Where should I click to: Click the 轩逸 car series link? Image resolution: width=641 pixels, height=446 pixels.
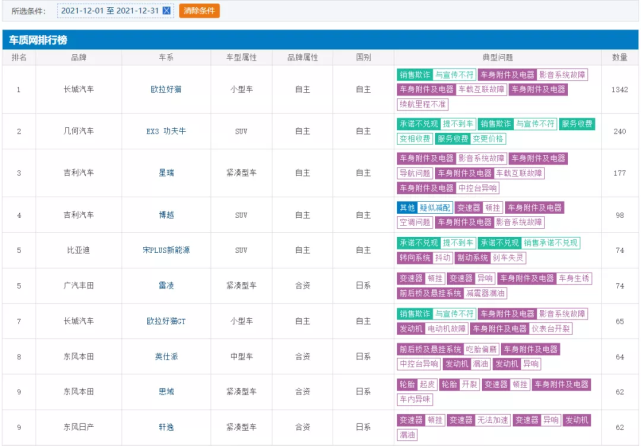coord(164,426)
